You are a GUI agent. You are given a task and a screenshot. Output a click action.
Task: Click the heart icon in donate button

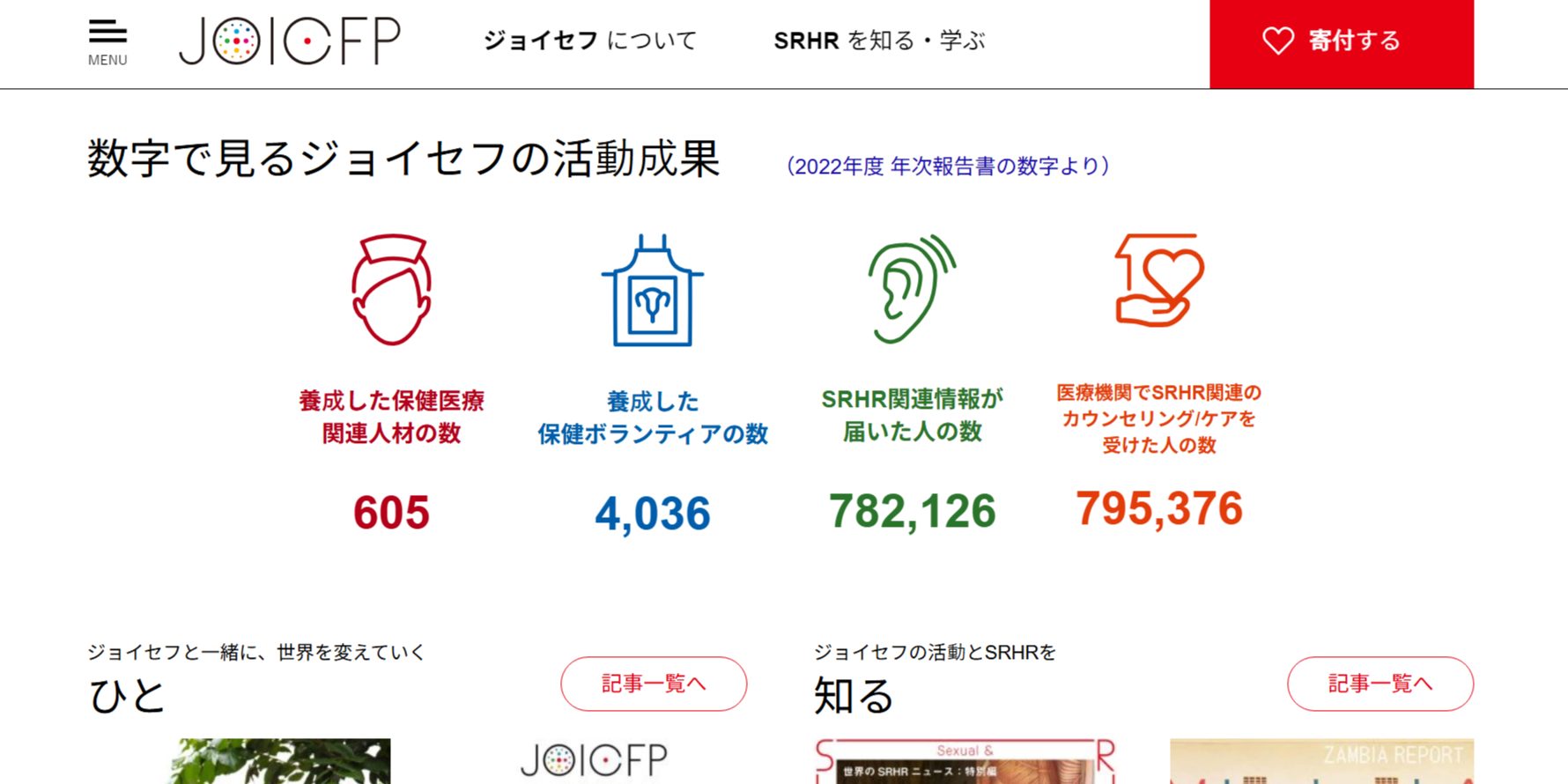pyautogui.click(x=1277, y=41)
